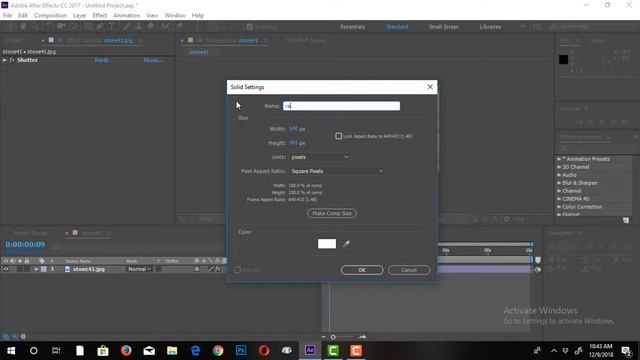The image size is (640, 360).
Task: Cancel the Solid Settings dialog
Action: tap(409, 270)
